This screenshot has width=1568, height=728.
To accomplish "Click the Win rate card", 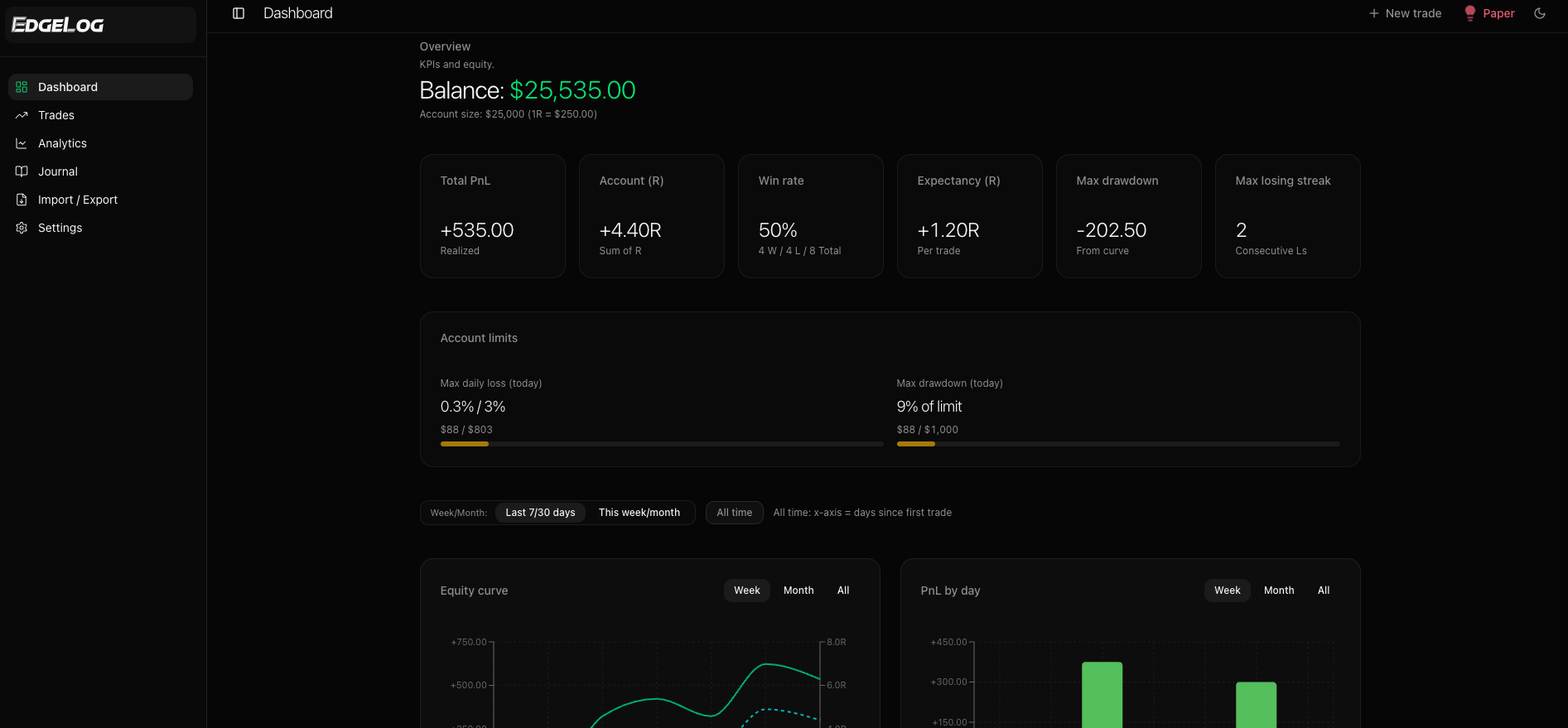I will (x=811, y=216).
